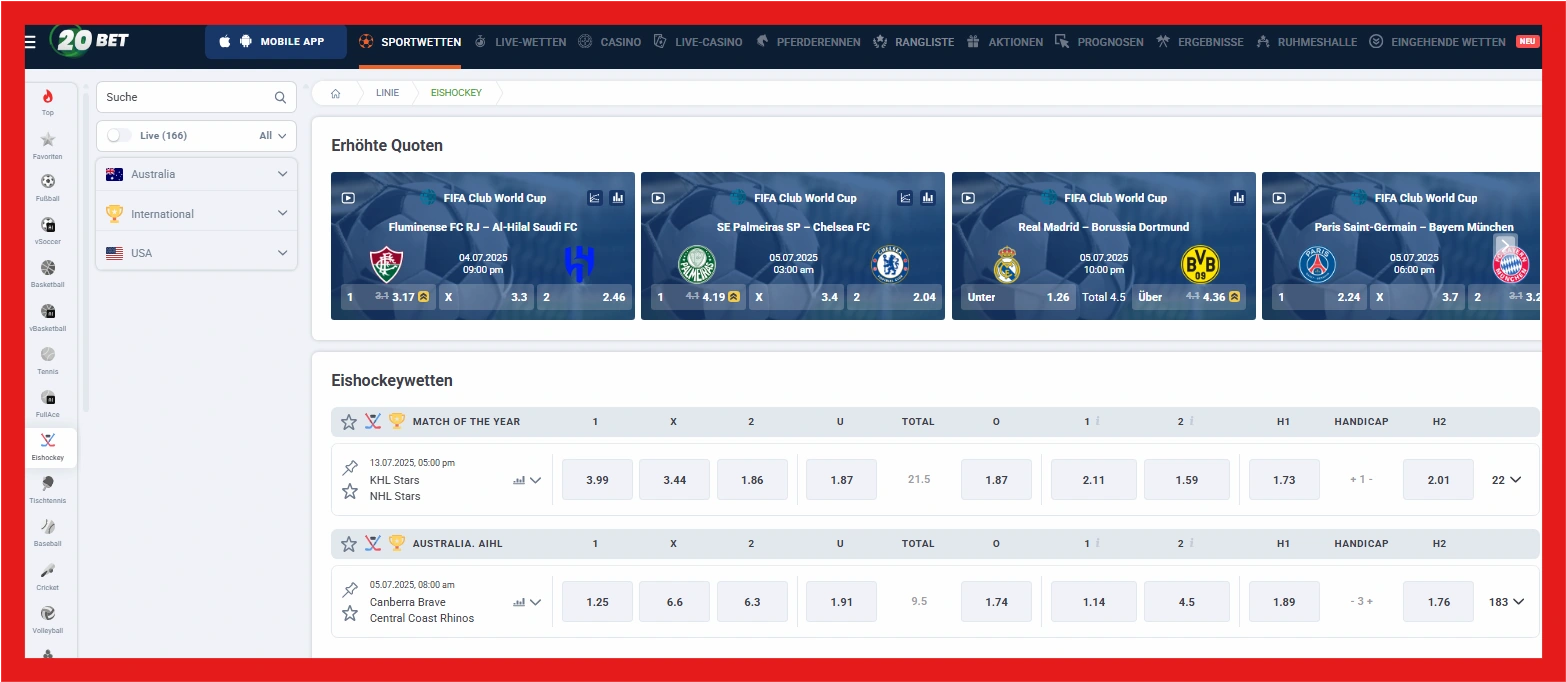
Task: Open Favoriten star in the sidebar
Action: tap(48, 145)
